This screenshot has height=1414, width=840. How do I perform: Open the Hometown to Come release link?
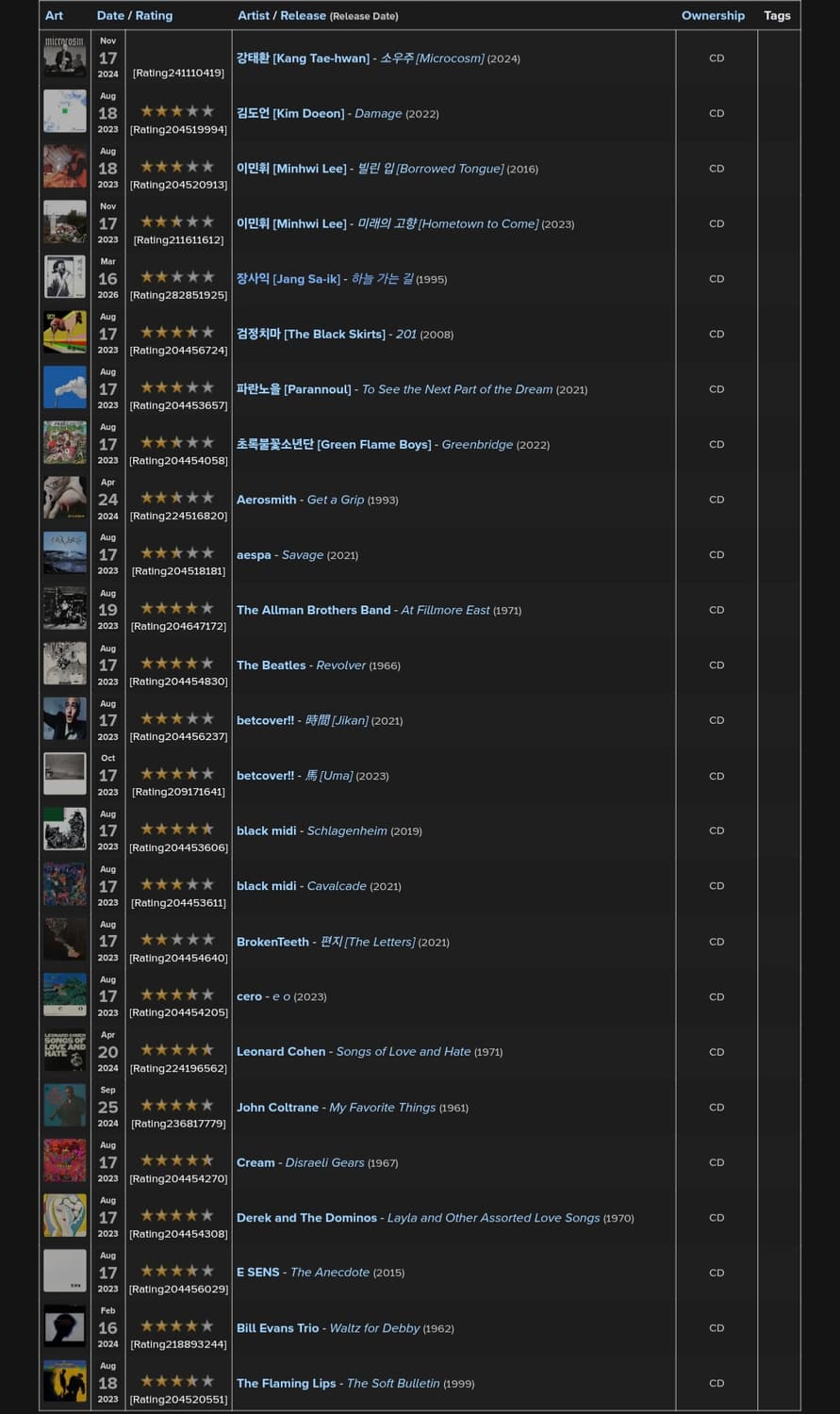point(448,224)
